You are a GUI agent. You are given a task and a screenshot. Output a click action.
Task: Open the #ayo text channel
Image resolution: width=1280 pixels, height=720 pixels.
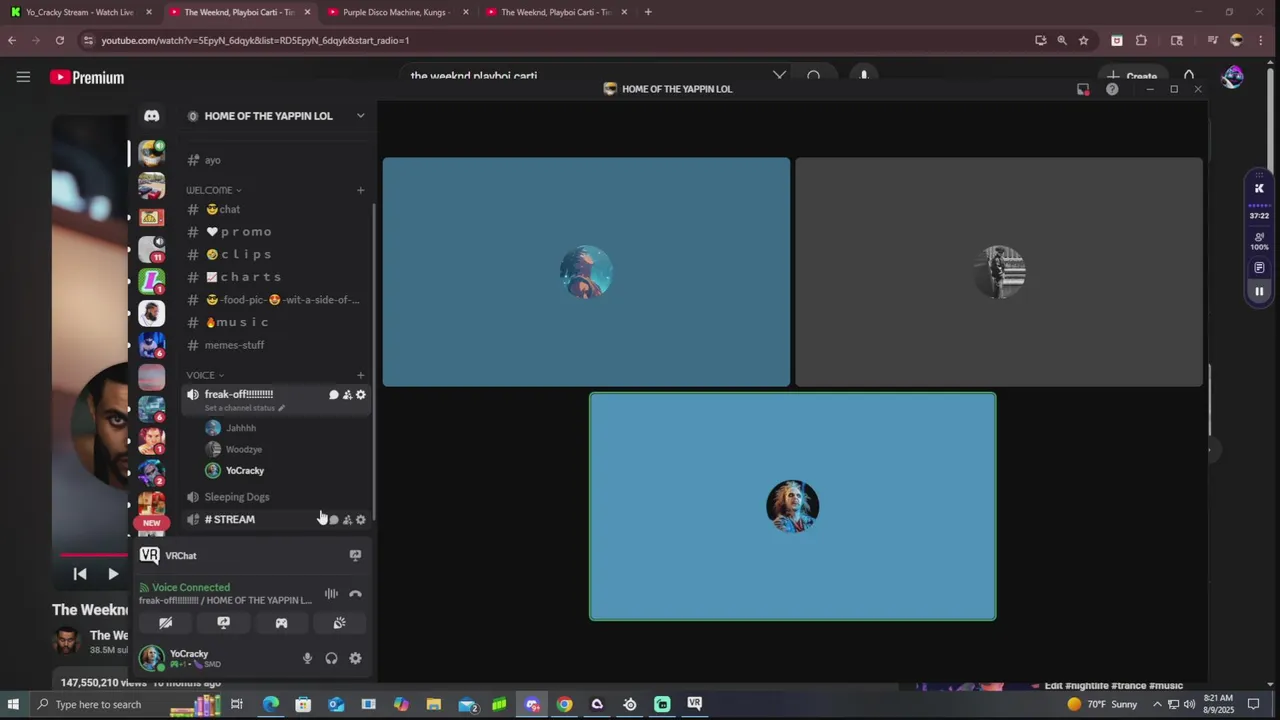tap(275, 160)
